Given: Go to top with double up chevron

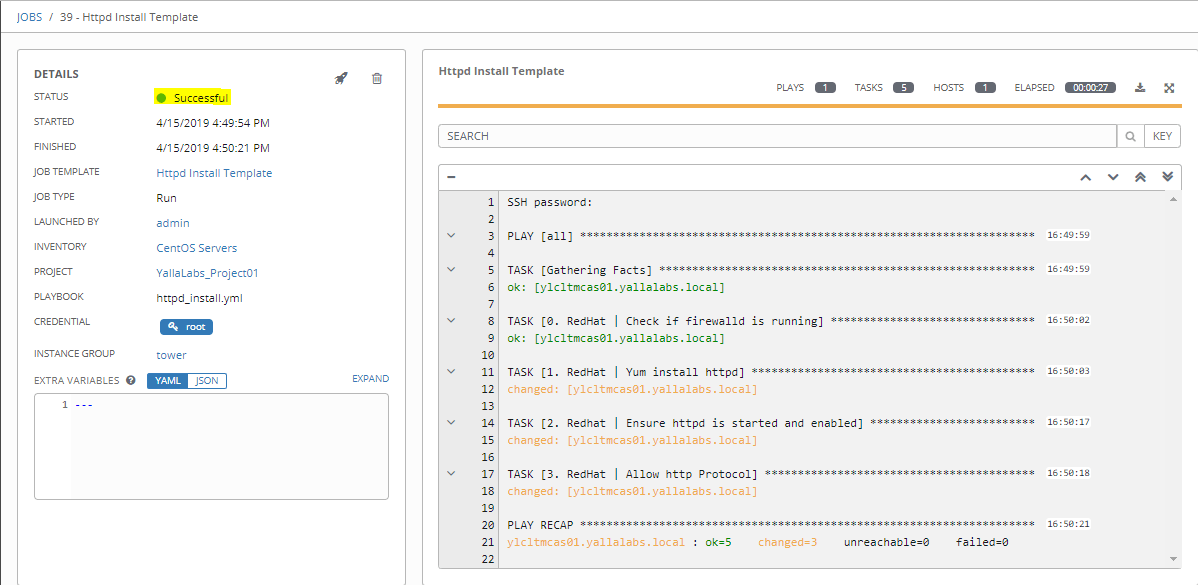Looking at the screenshot, I should [1140, 177].
